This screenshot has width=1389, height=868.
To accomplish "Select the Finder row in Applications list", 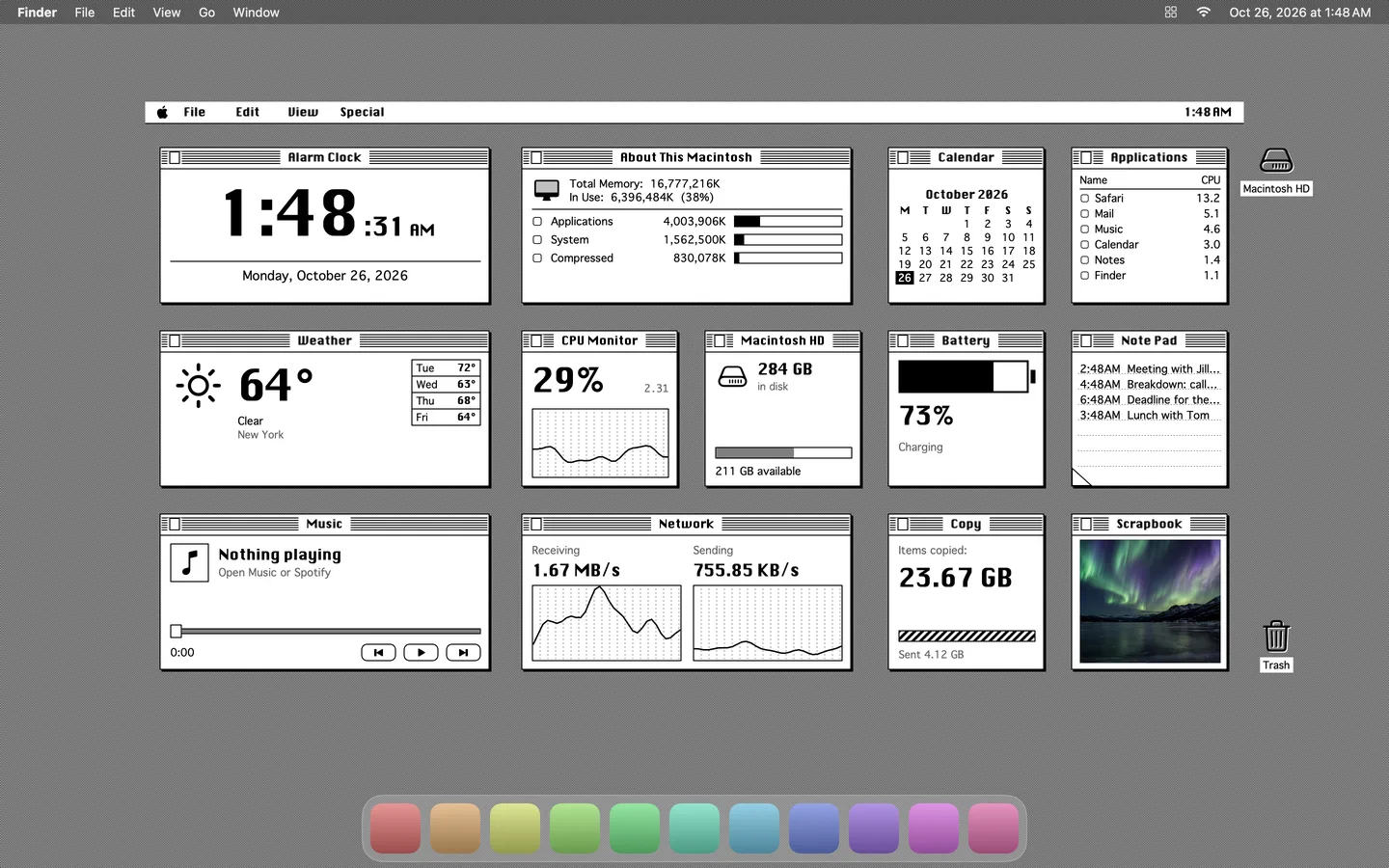I will pyautogui.click(x=1150, y=276).
